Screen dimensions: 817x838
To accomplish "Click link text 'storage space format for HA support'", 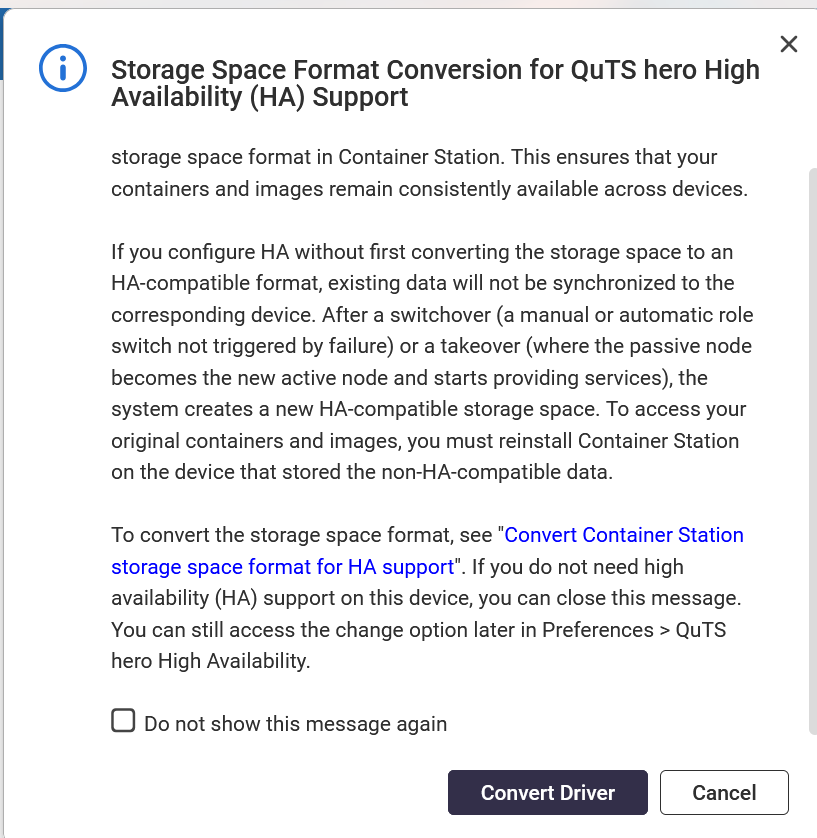I will tap(283, 567).
